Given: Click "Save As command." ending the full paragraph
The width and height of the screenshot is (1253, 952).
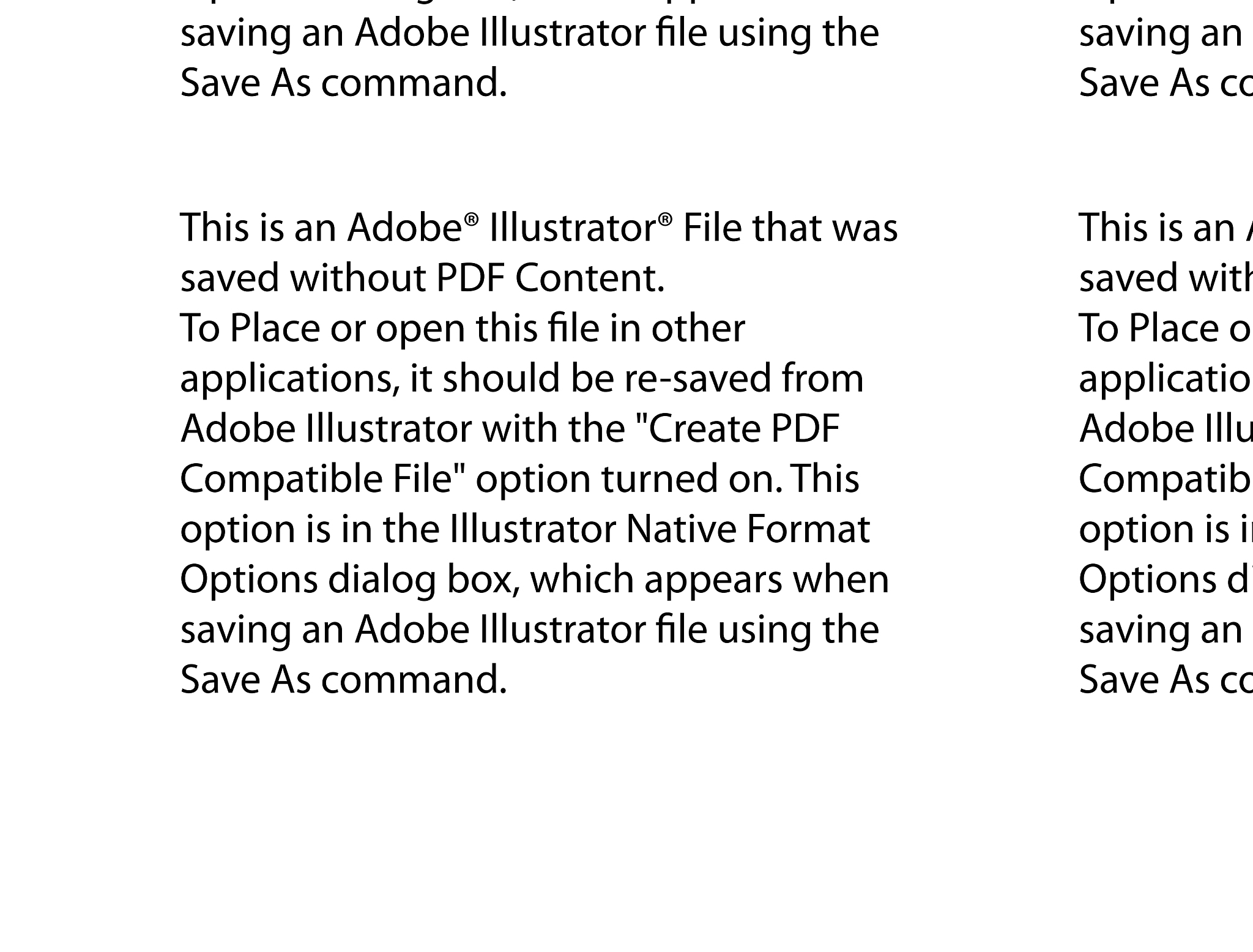Looking at the screenshot, I should point(343,680).
